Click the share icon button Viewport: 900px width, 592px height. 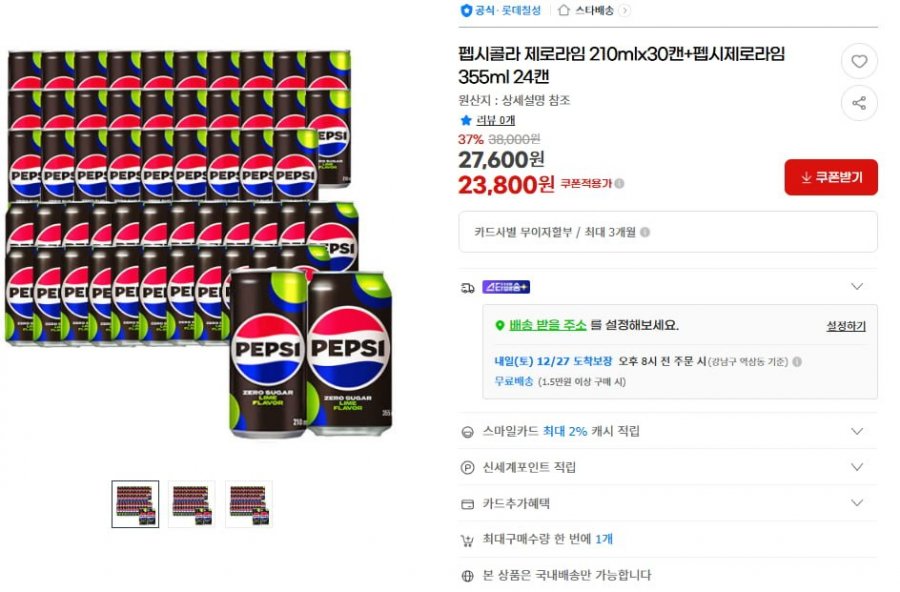(x=859, y=102)
